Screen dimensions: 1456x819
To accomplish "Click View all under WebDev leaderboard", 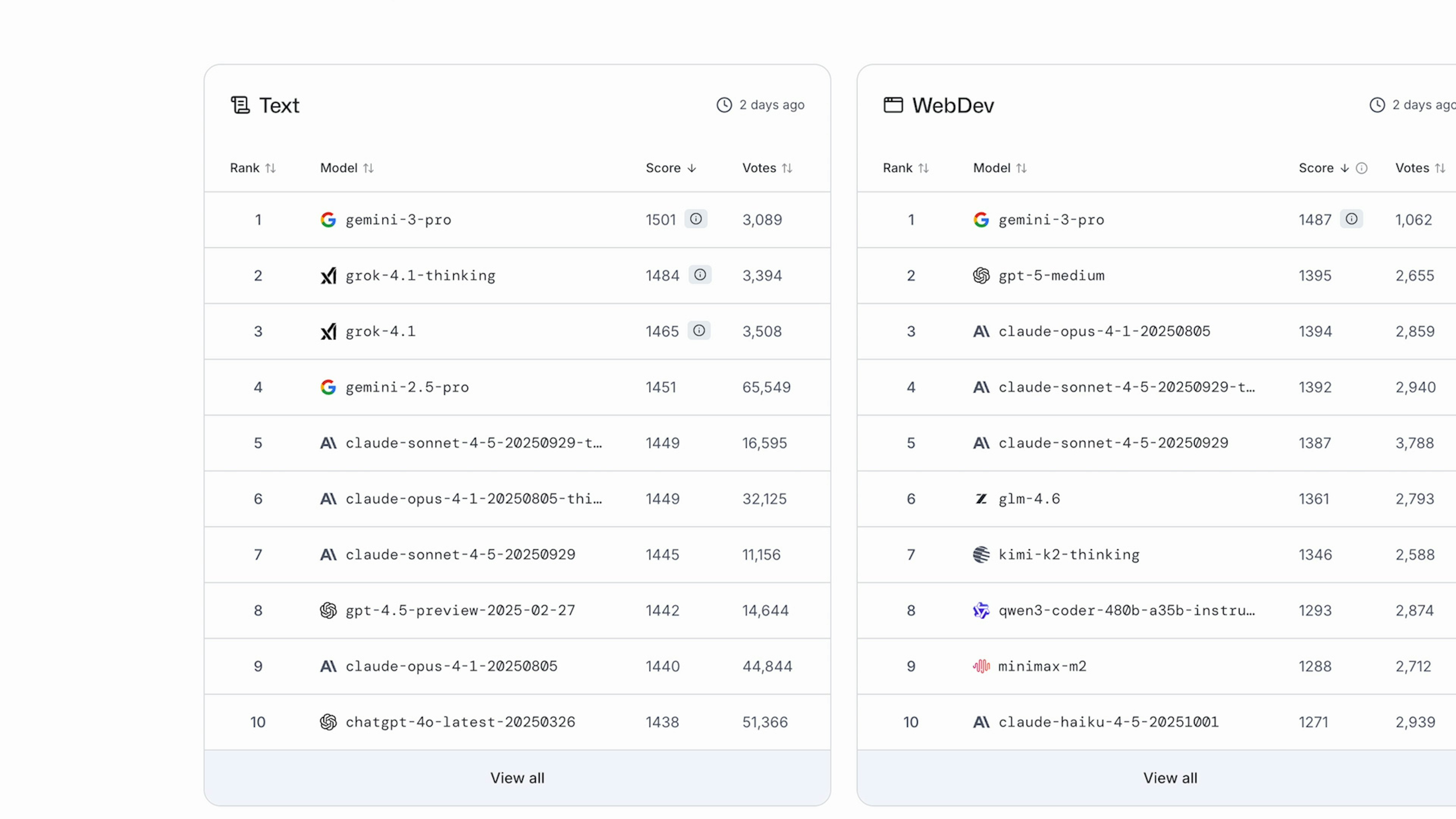I will coord(1170,778).
